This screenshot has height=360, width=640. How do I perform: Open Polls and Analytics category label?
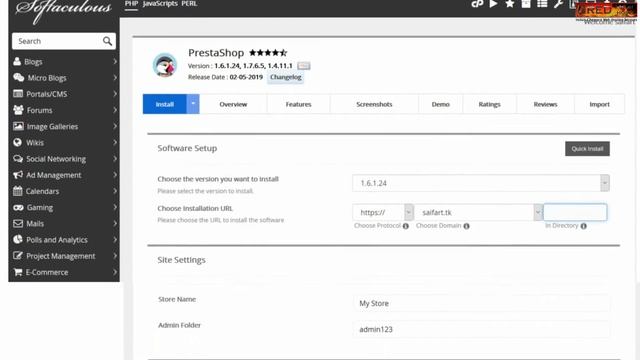coord(57,240)
